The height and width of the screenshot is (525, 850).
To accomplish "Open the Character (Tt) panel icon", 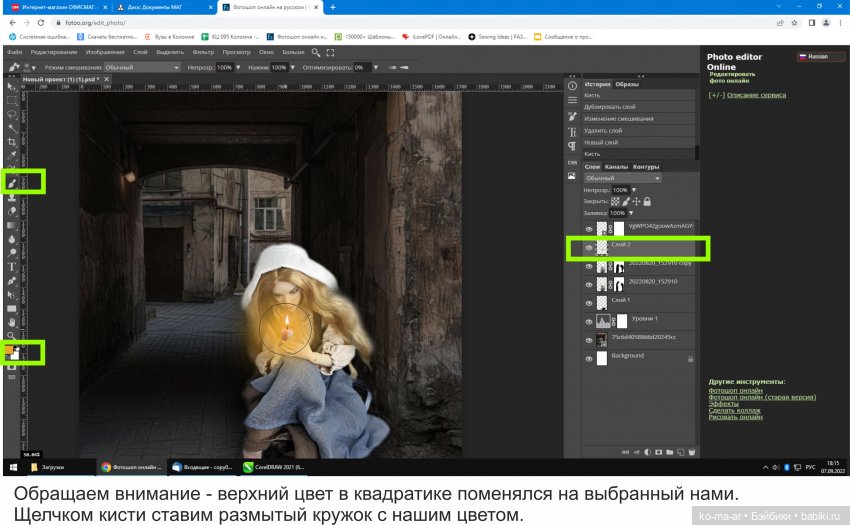I will (572, 132).
